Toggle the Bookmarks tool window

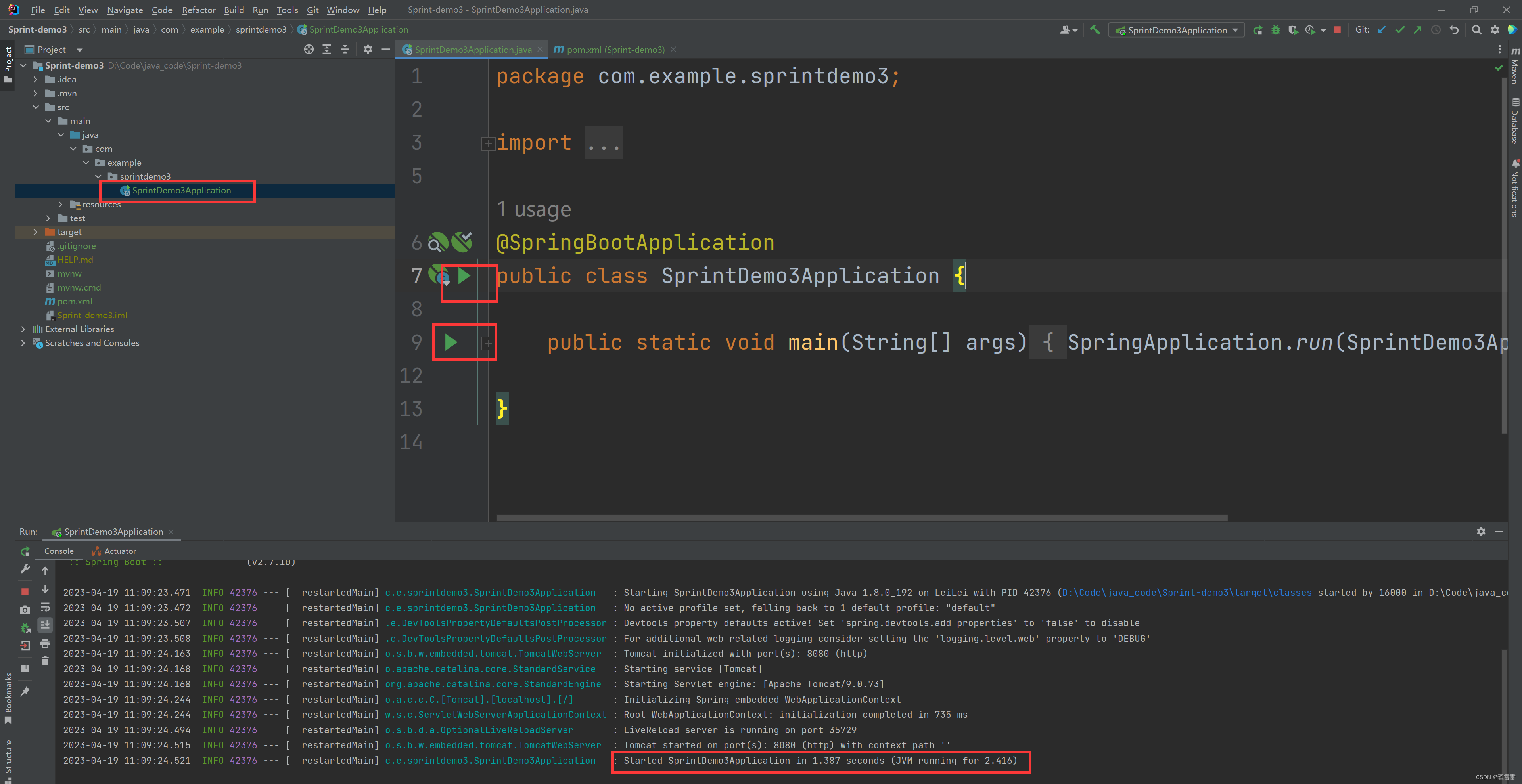(8, 698)
